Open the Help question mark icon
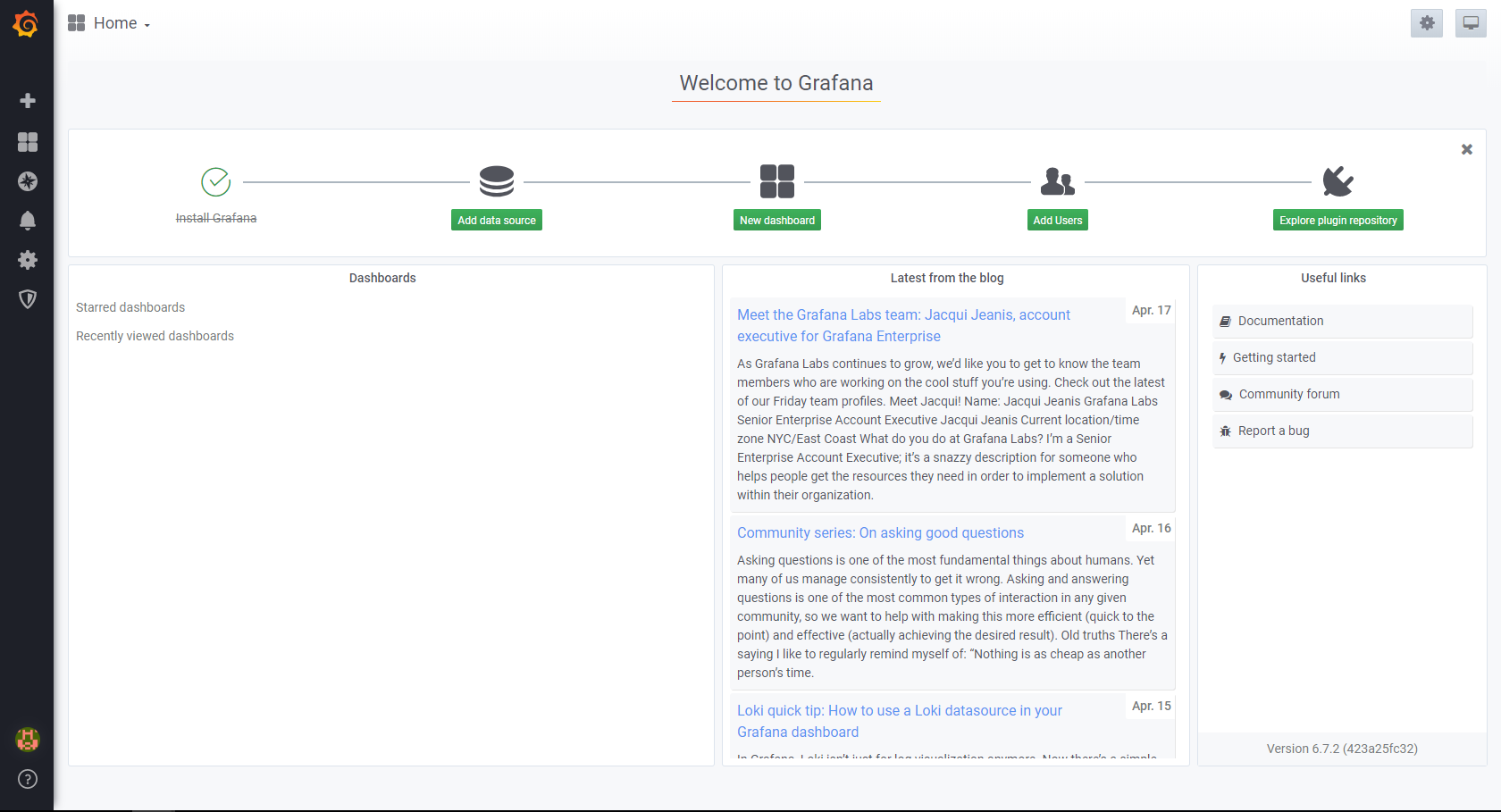The image size is (1501, 812). (x=28, y=779)
